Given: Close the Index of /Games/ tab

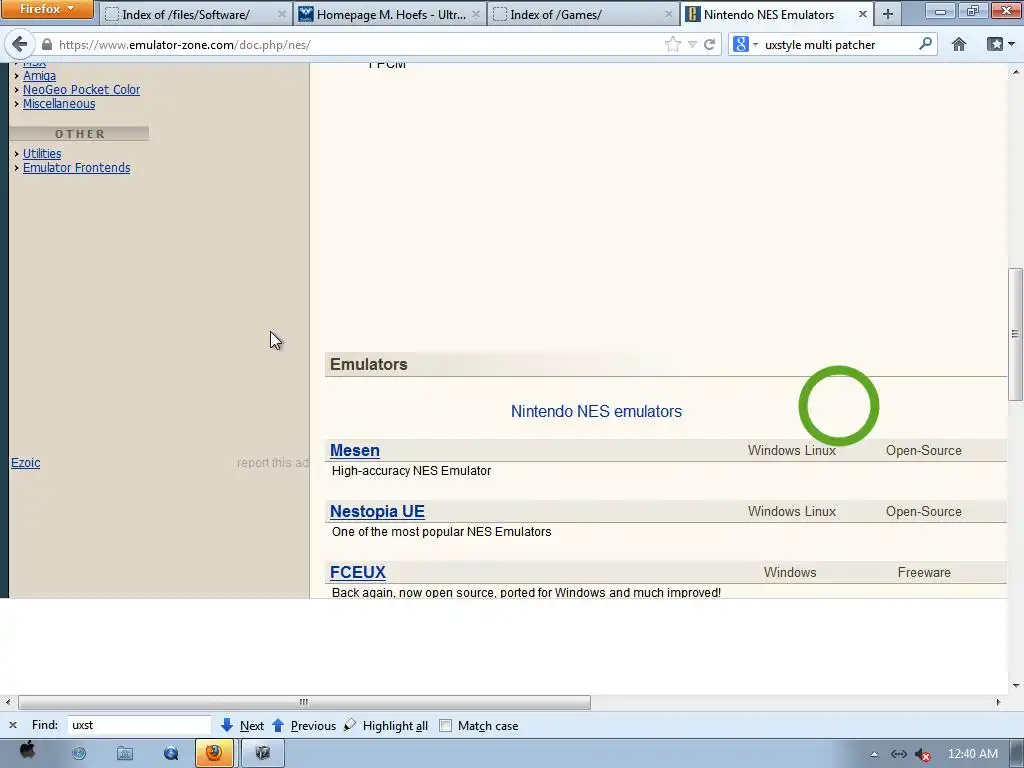Looking at the screenshot, I should tap(668, 14).
